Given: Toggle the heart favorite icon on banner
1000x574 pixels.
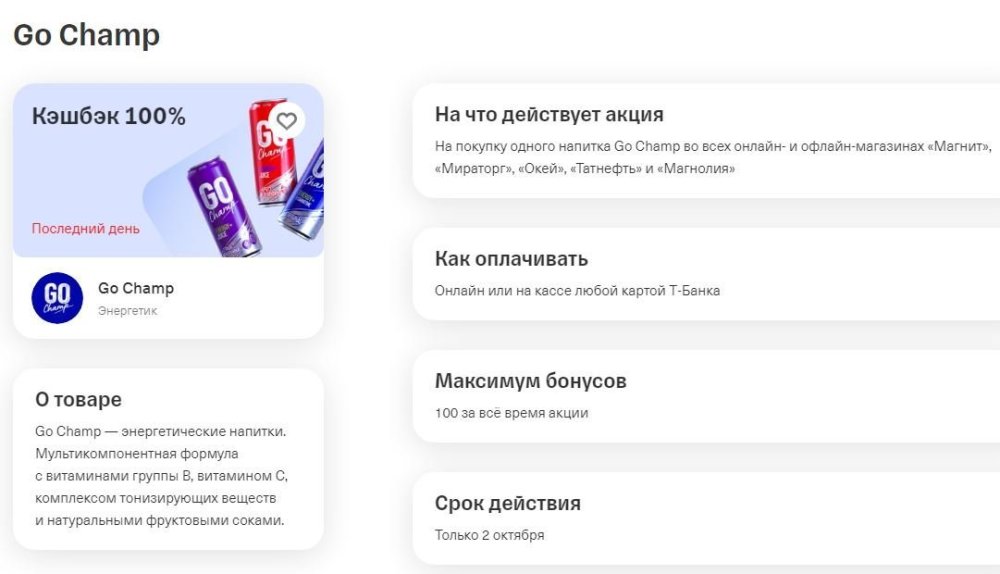Looking at the screenshot, I should point(286,121).
